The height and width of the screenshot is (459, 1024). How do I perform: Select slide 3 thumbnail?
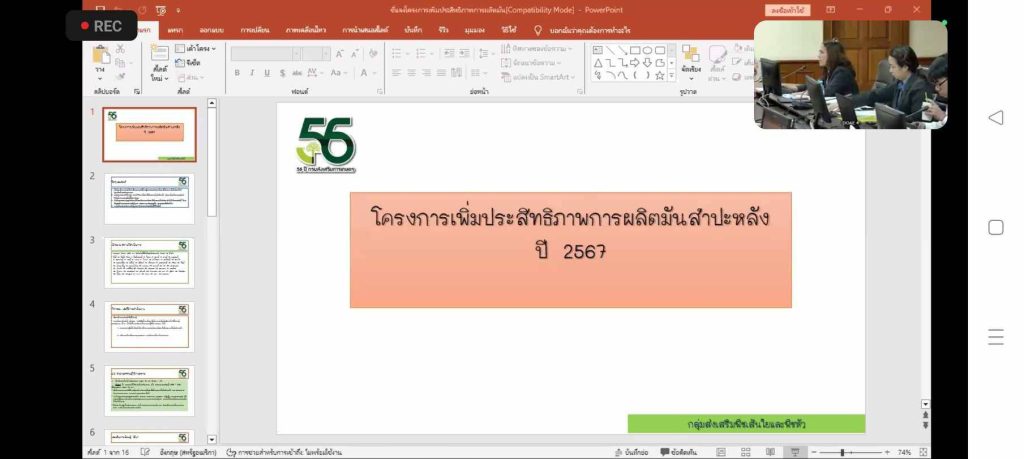(150, 262)
